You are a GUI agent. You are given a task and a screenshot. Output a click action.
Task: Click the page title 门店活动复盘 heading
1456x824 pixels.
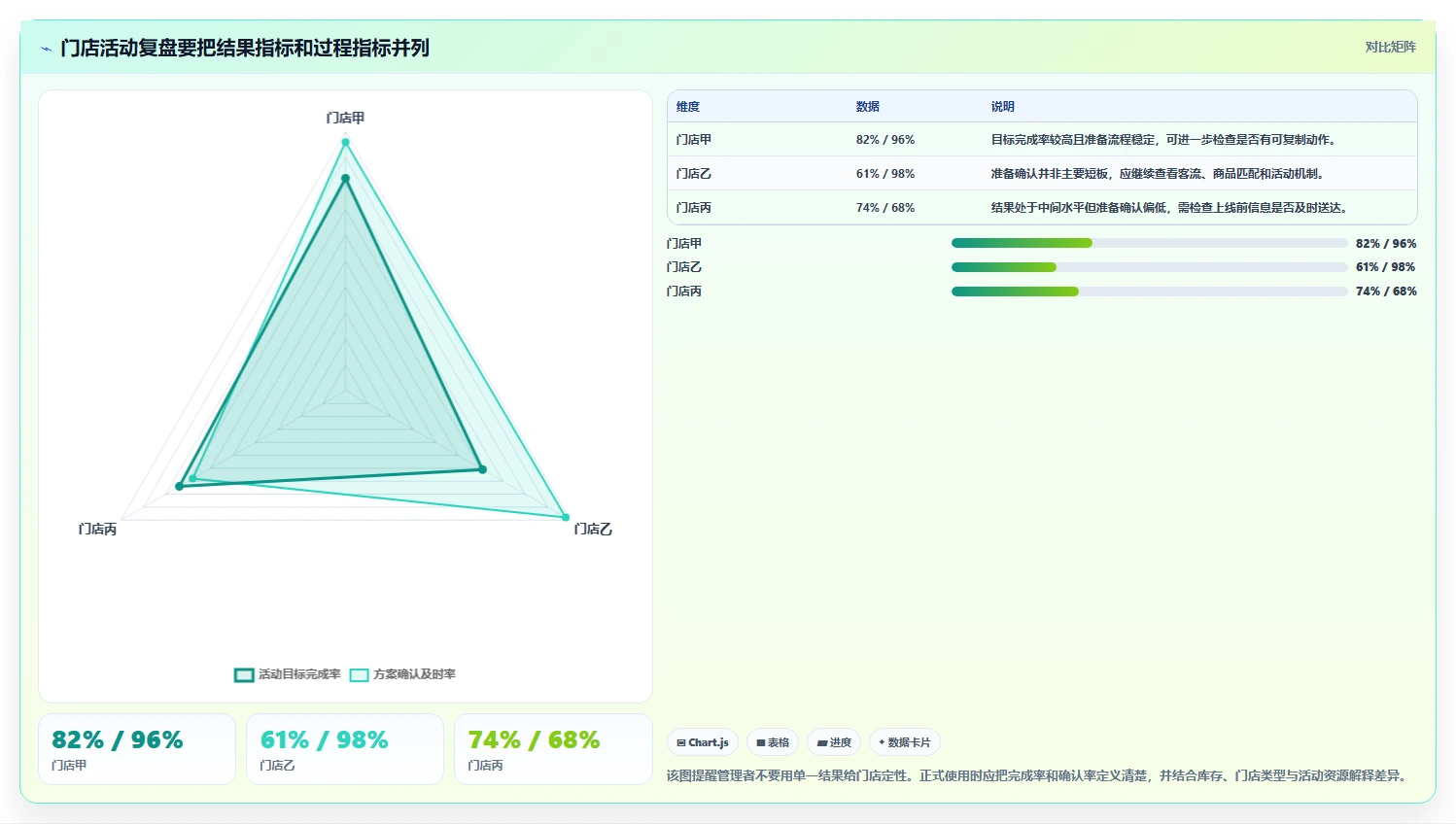click(x=245, y=49)
